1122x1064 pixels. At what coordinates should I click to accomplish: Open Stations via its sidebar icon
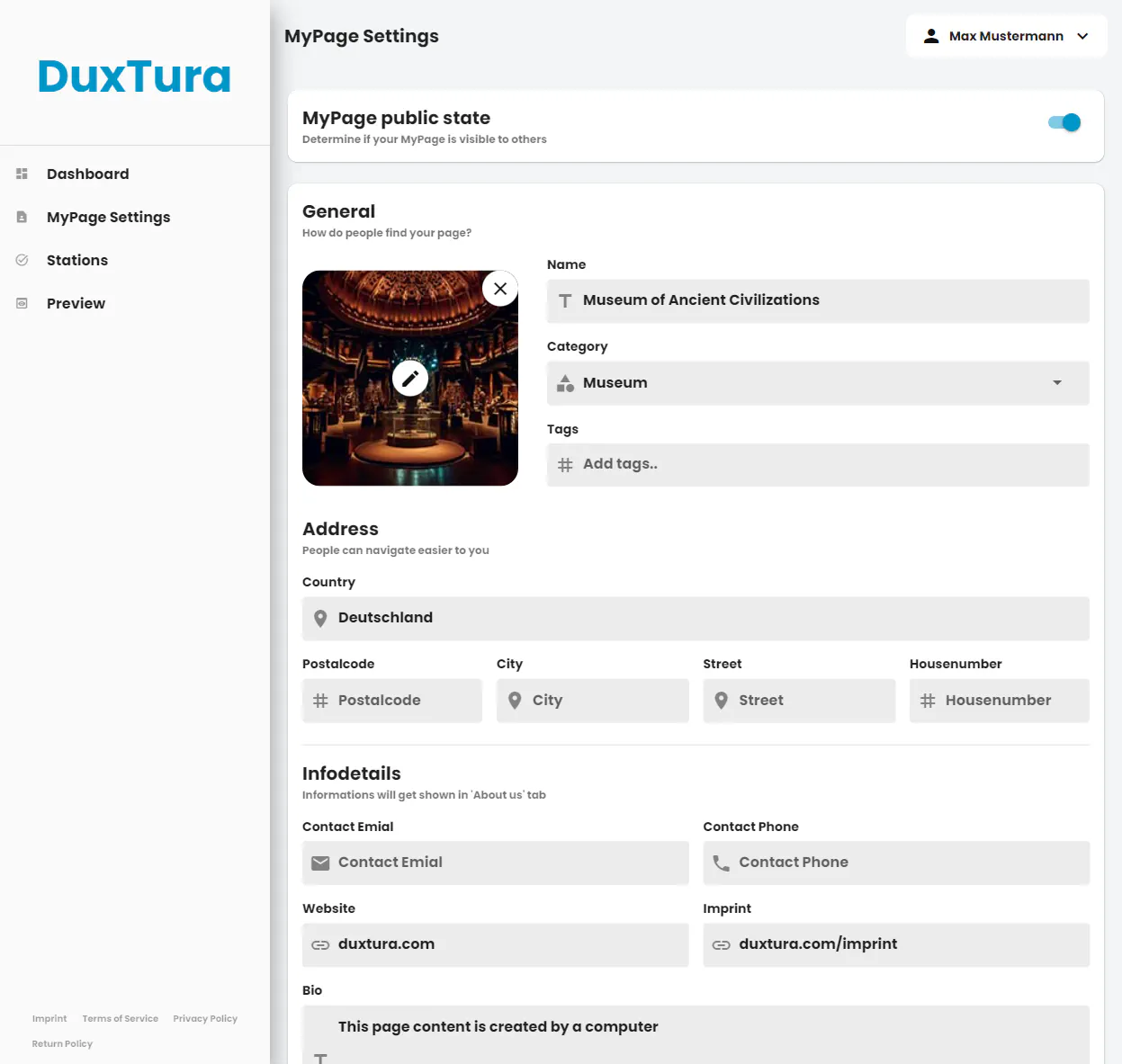pyautogui.click(x=22, y=260)
